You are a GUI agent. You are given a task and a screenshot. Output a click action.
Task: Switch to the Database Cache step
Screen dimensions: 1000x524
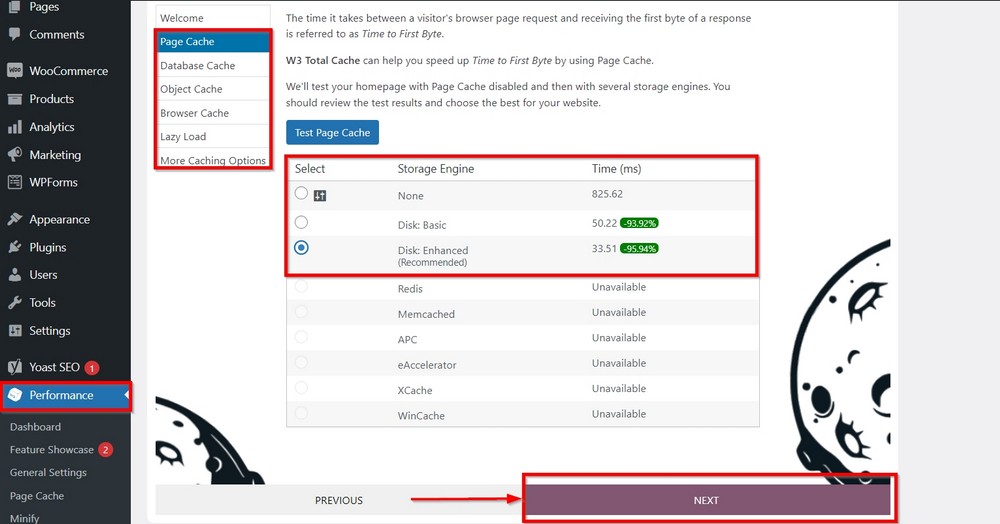pyautogui.click(x=213, y=66)
